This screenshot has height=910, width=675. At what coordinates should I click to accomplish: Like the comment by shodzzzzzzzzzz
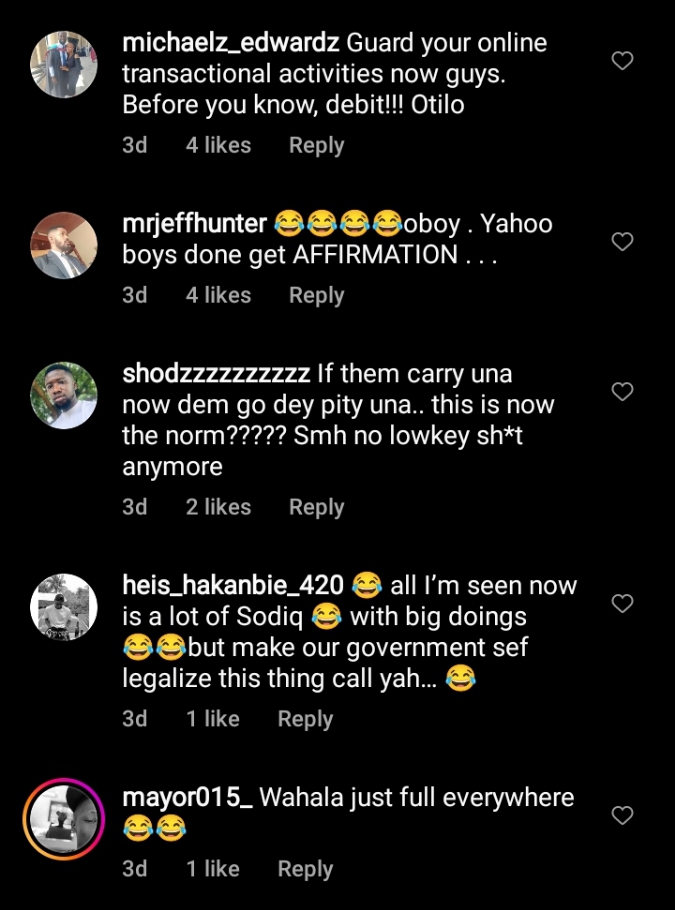pyautogui.click(x=622, y=391)
